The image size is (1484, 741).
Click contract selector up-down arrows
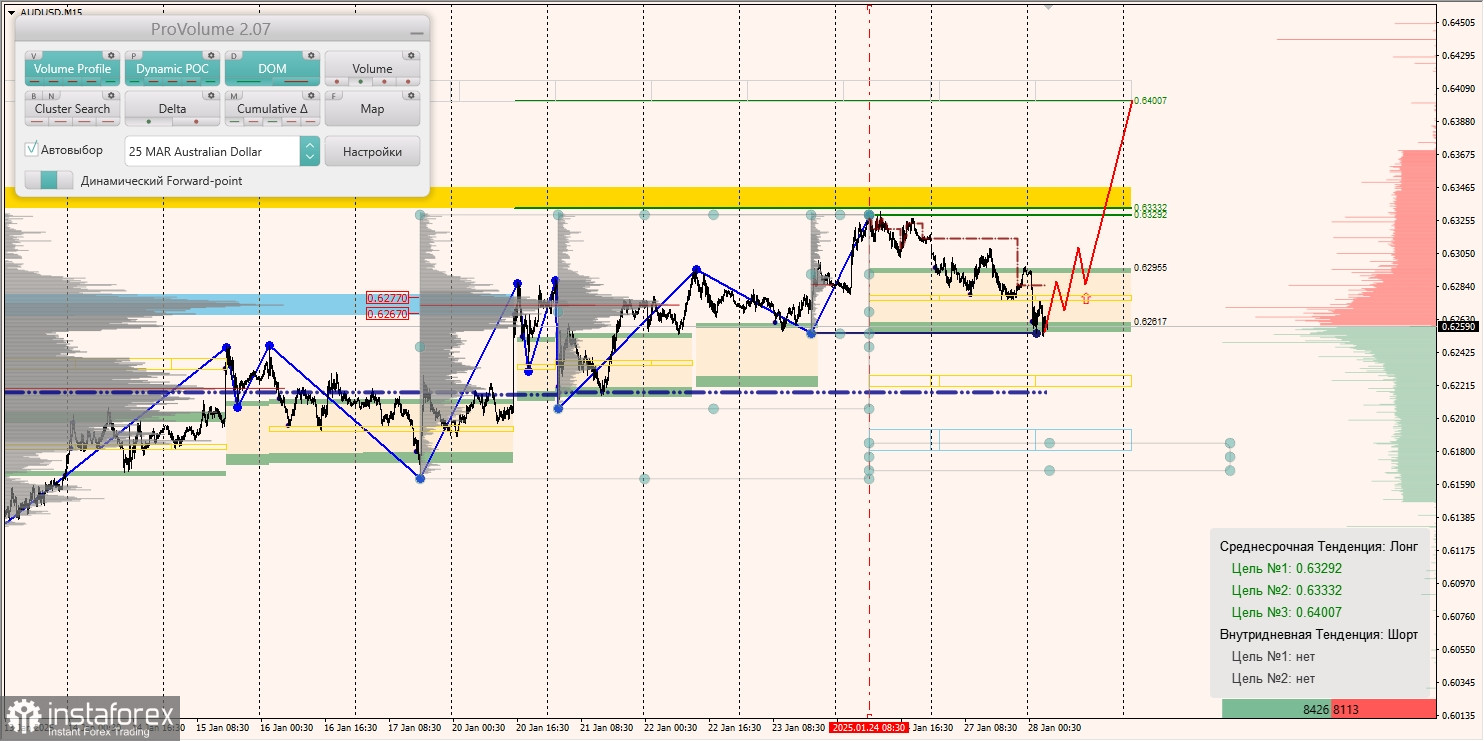310,151
